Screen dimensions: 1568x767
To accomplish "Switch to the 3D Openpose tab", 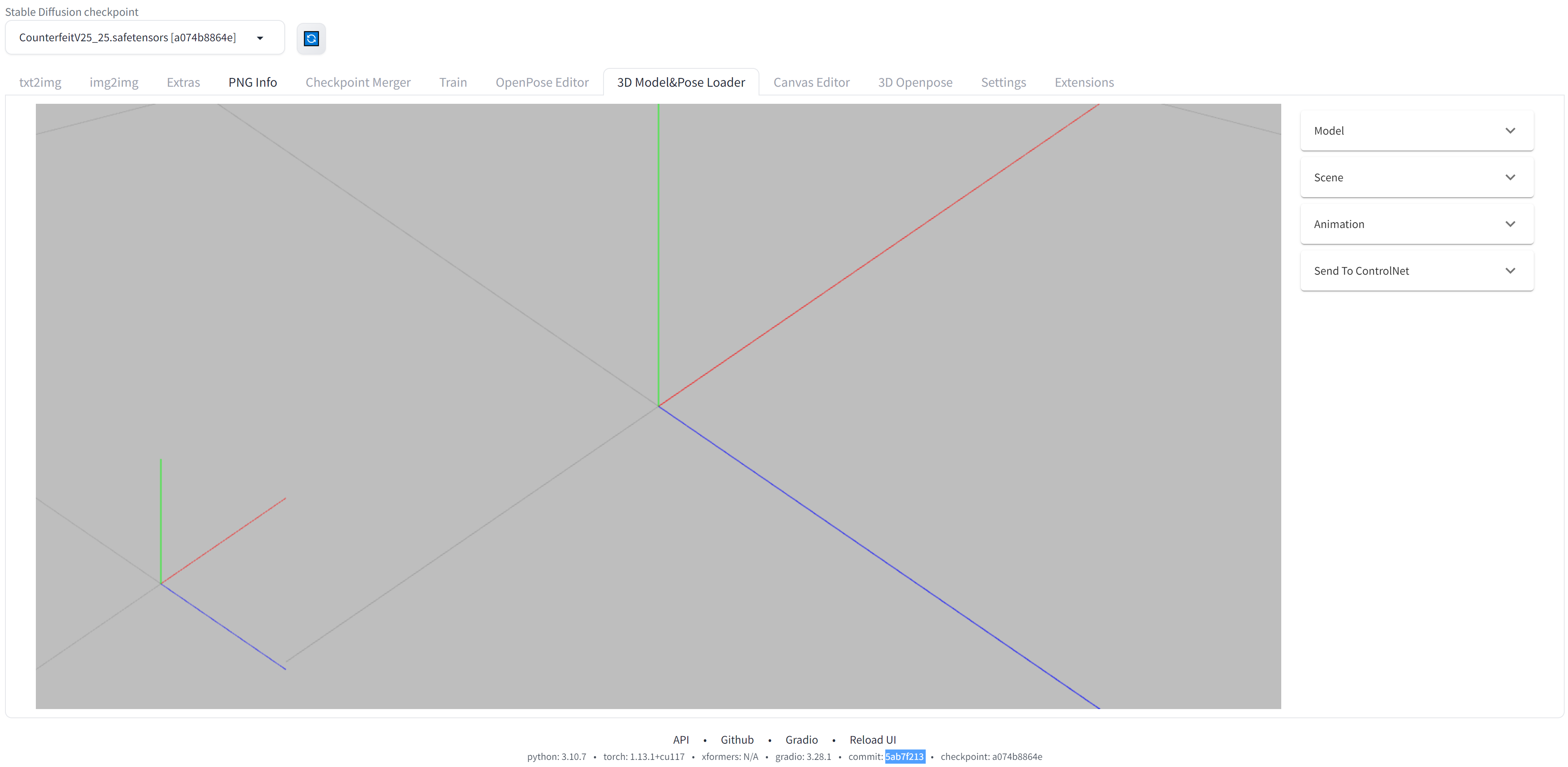I will point(915,82).
